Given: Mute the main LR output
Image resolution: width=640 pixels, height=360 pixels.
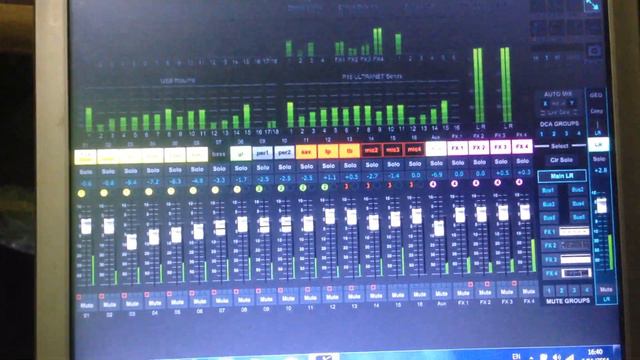Looking at the screenshot, I should 606,289.
